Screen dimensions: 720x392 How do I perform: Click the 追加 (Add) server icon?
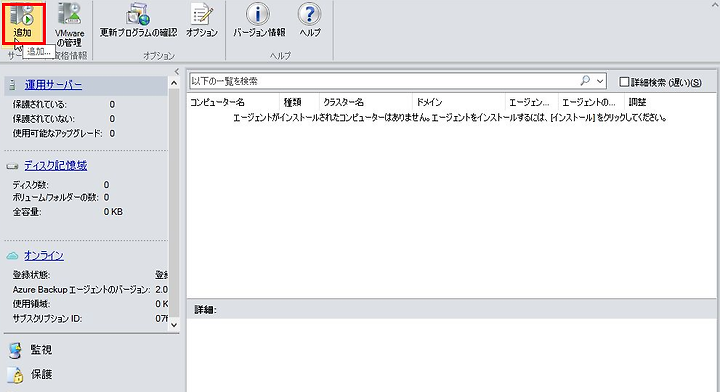(23, 15)
